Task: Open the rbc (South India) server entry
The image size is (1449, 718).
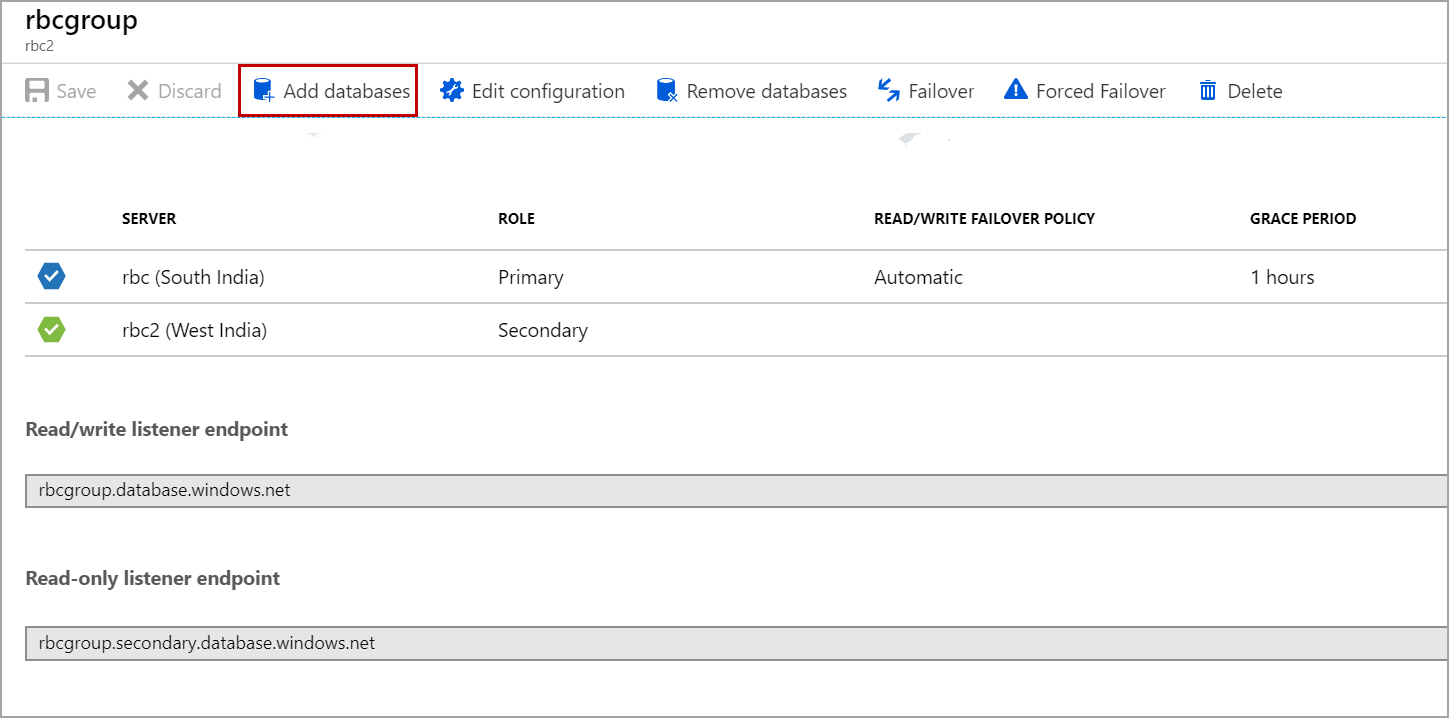Action: click(193, 278)
